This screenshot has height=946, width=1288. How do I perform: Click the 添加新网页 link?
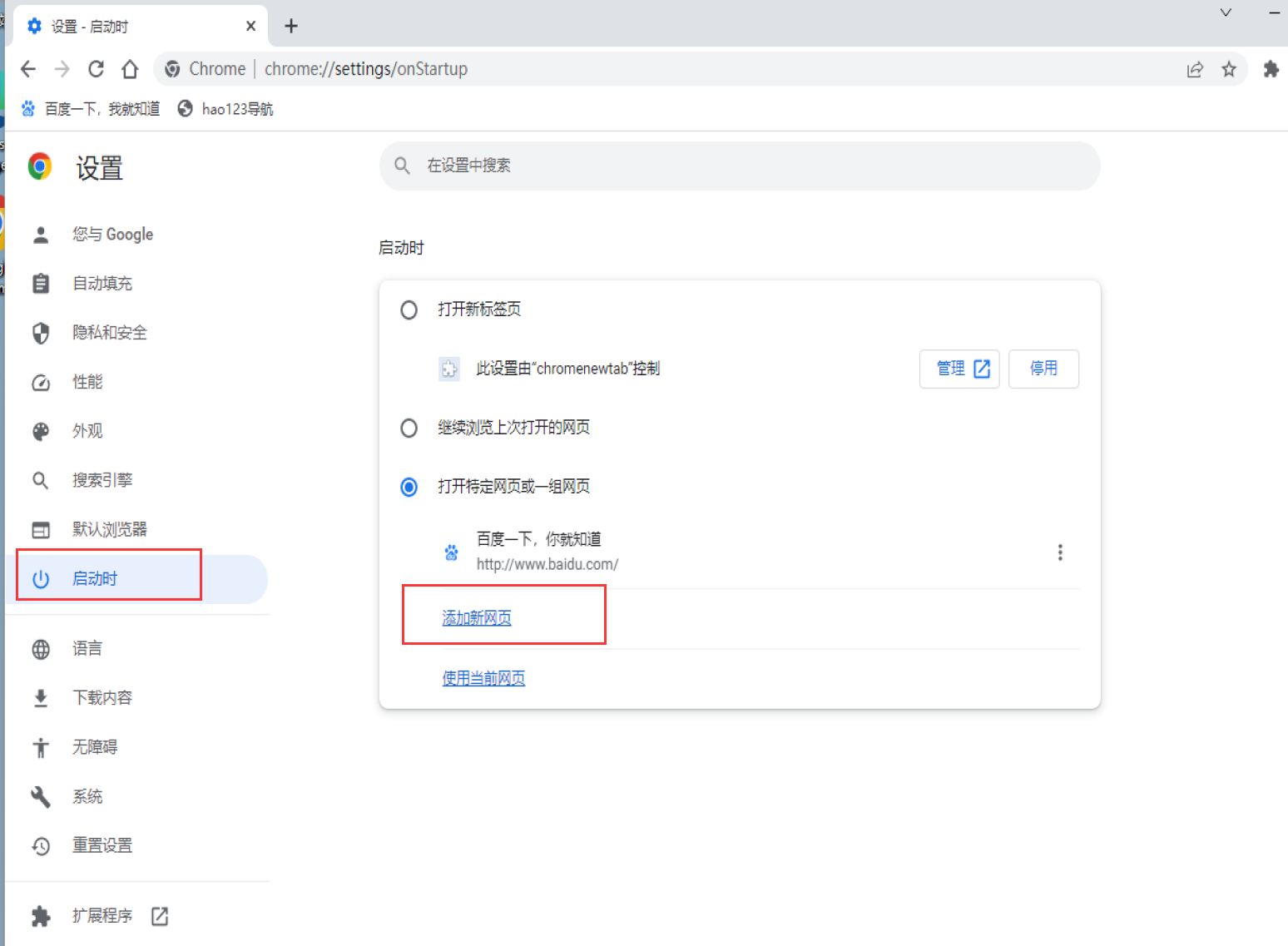click(477, 618)
